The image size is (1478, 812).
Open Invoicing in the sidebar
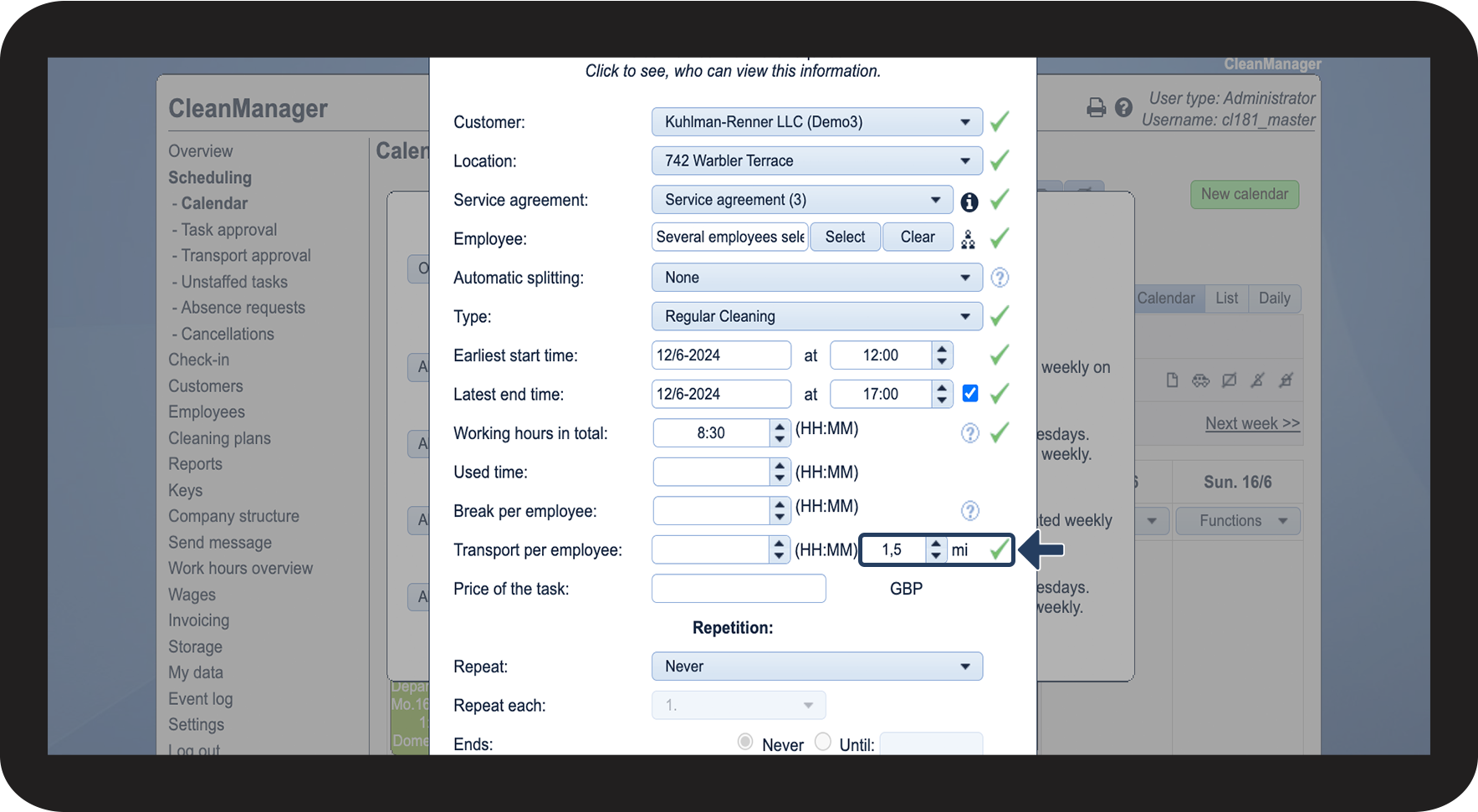click(x=199, y=620)
